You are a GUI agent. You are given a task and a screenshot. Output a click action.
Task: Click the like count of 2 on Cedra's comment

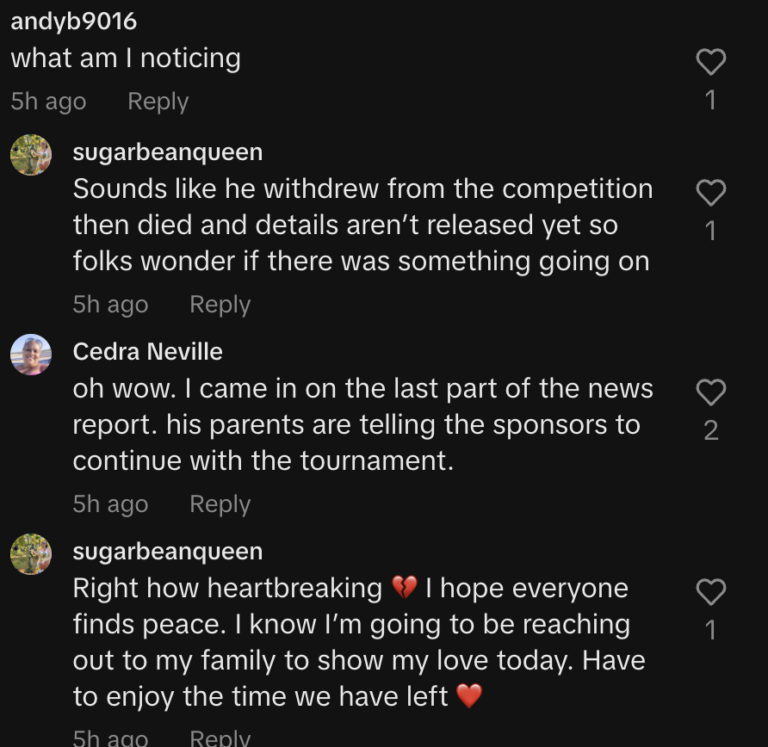710,431
